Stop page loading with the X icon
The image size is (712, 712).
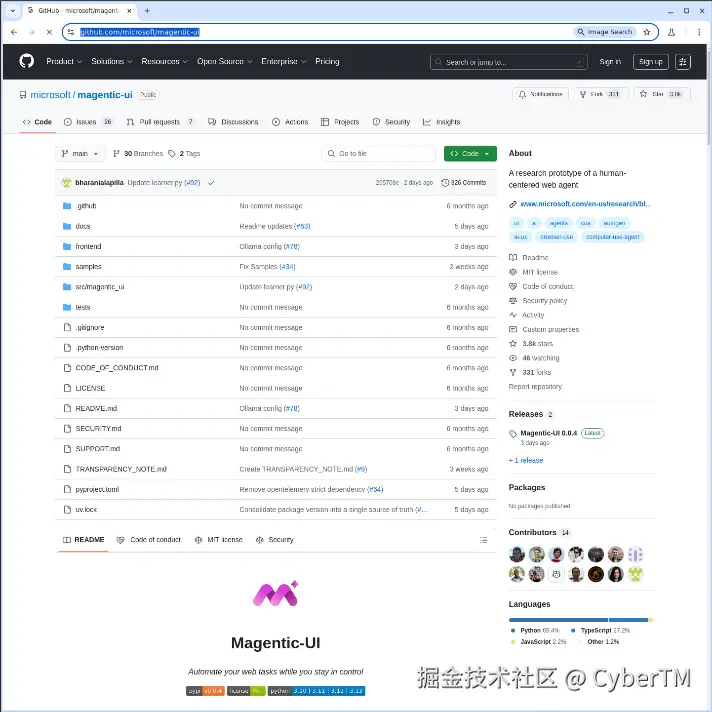[x=49, y=32]
